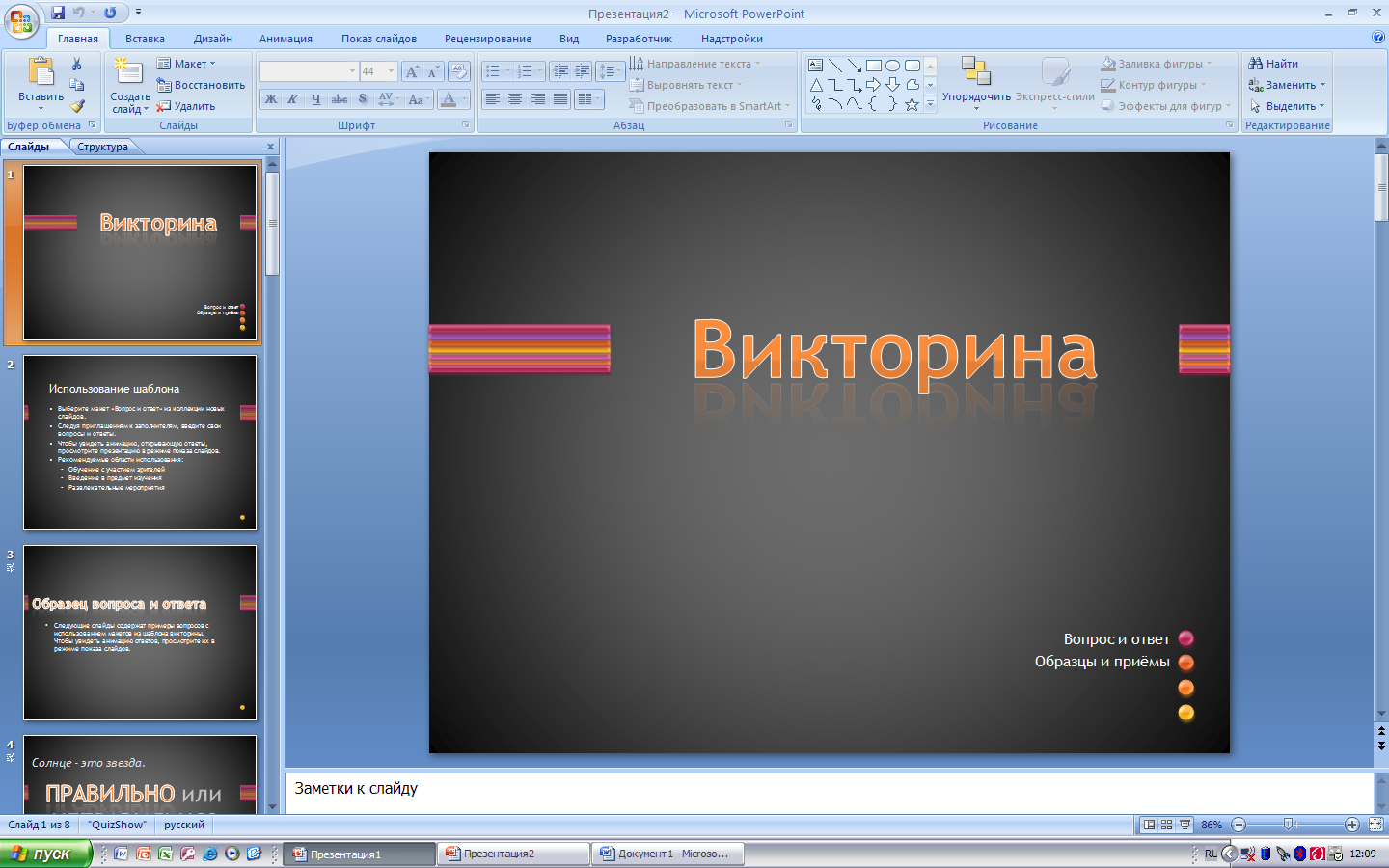
Task: Select the Right arrow block shape
Action: pos(874,85)
